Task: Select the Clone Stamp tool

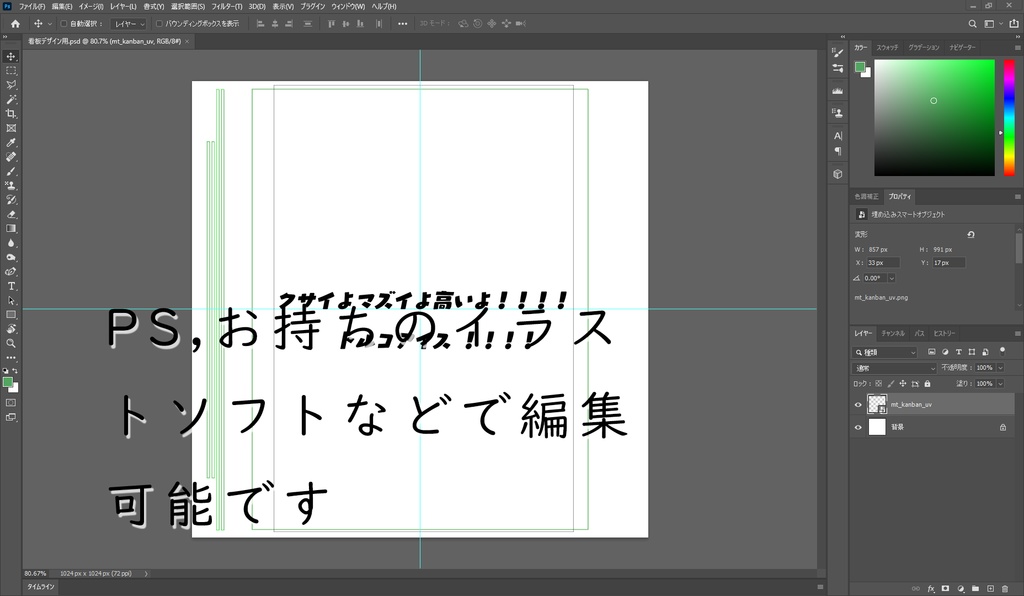Action: tap(11, 185)
